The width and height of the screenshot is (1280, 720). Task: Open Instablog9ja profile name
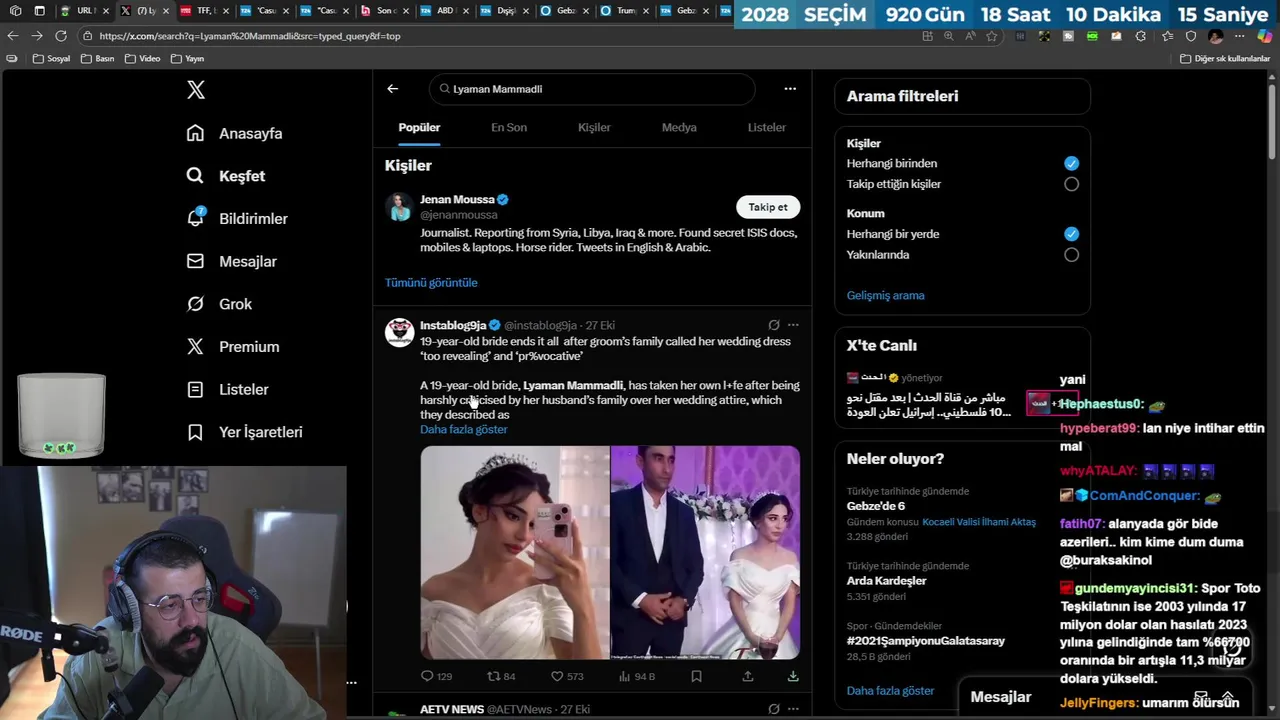453,325
